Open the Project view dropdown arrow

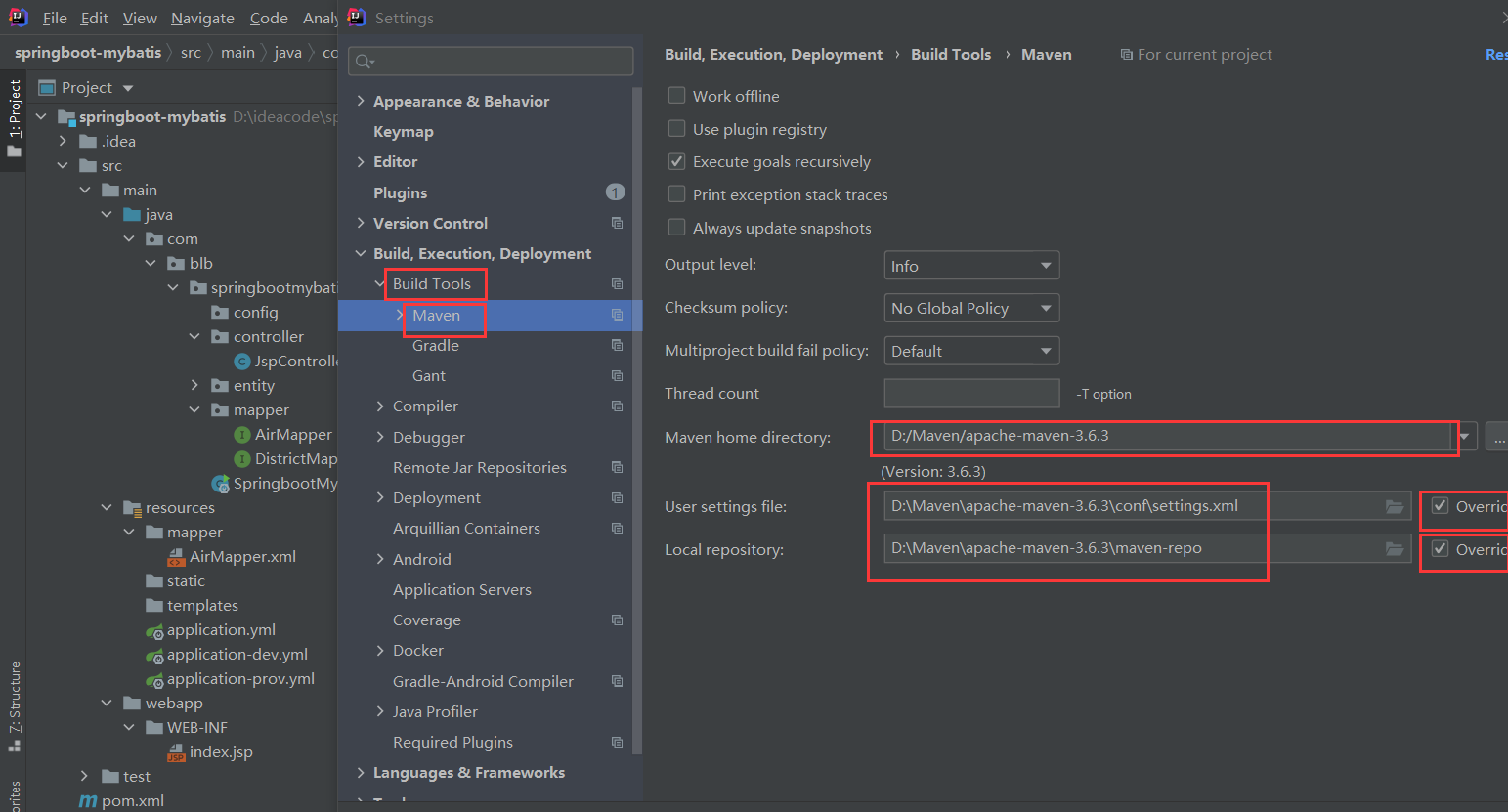pyautogui.click(x=128, y=88)
